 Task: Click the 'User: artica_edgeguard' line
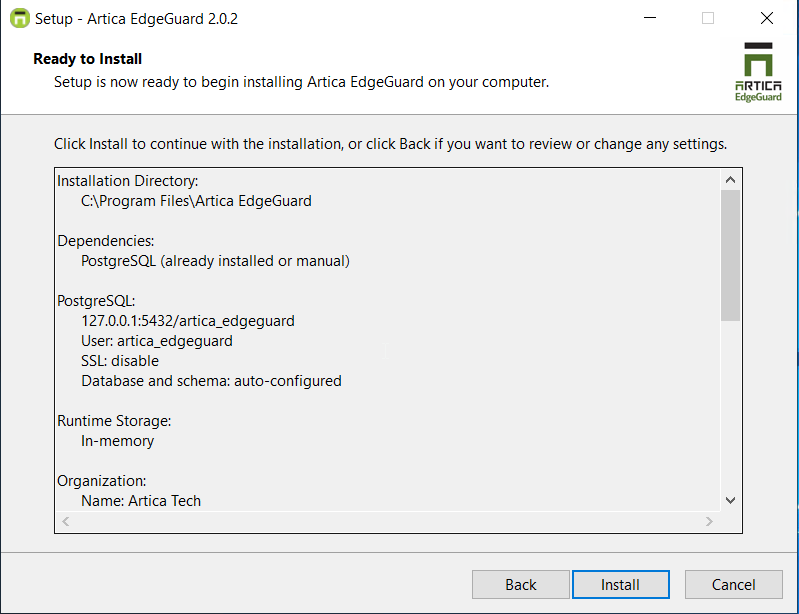coord(157,341)
